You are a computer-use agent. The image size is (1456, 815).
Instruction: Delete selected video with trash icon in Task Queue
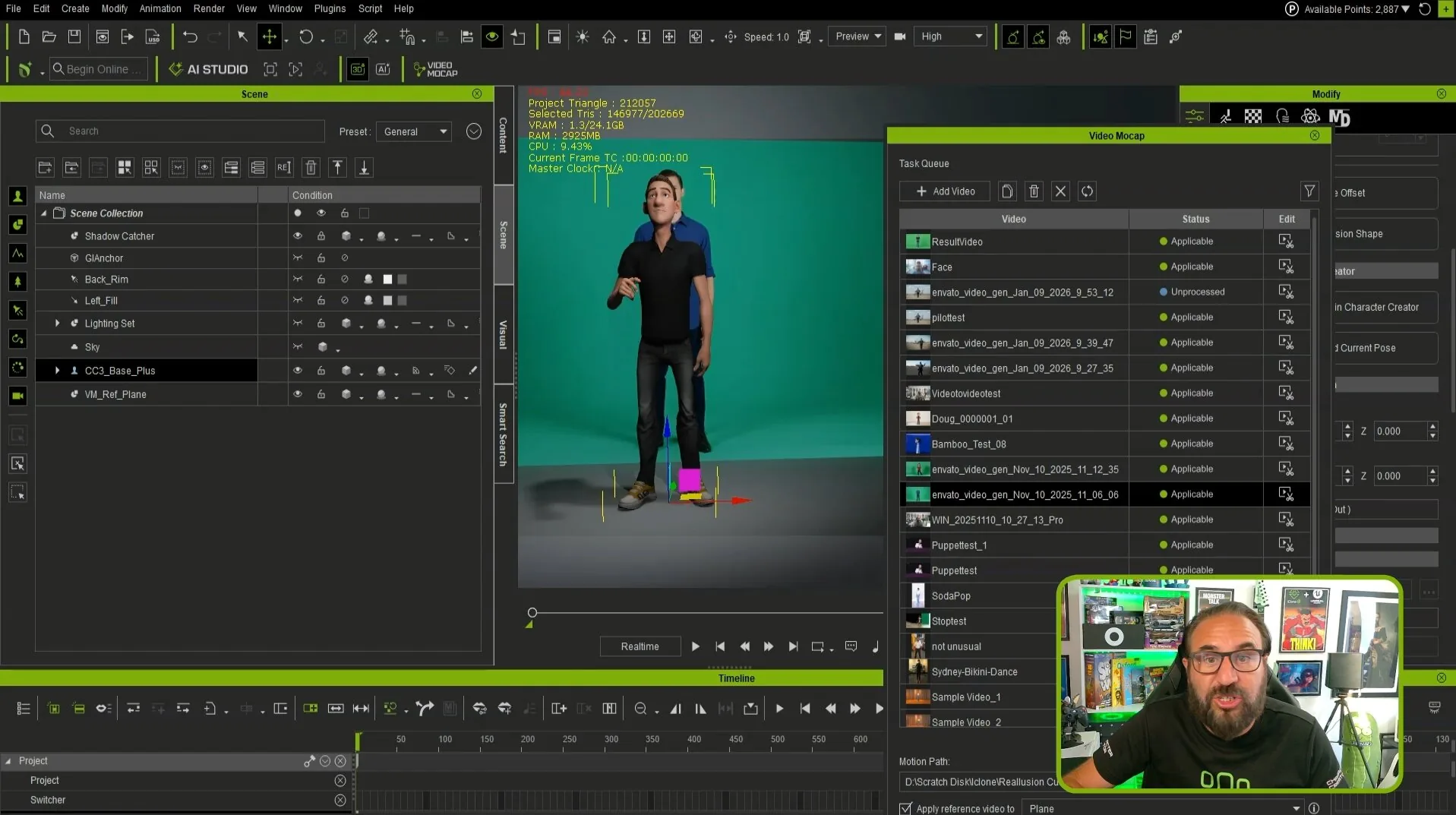[x=1034, y=191]
